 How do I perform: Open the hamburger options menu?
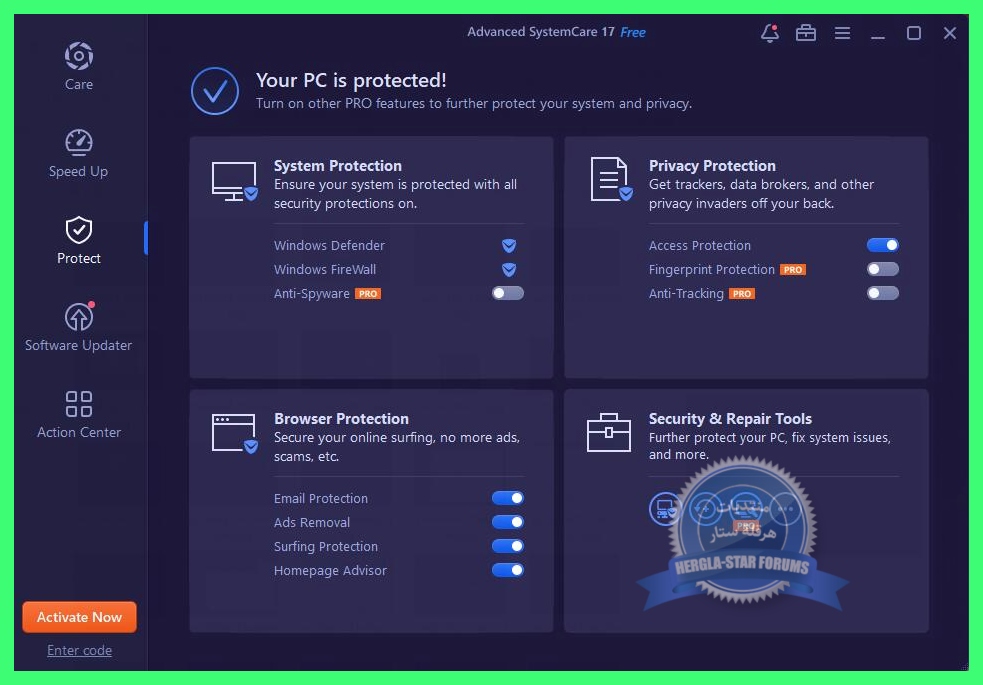pos(842,33)
